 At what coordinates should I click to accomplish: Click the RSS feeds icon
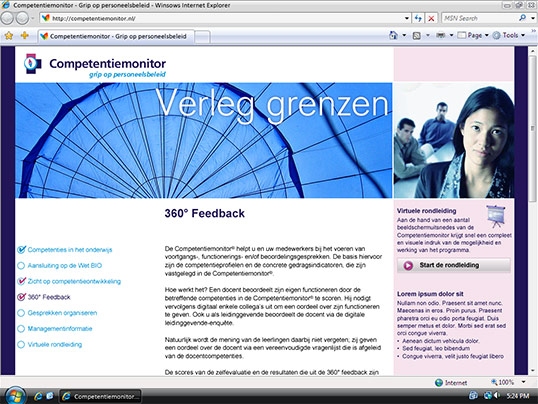[417, 35]
